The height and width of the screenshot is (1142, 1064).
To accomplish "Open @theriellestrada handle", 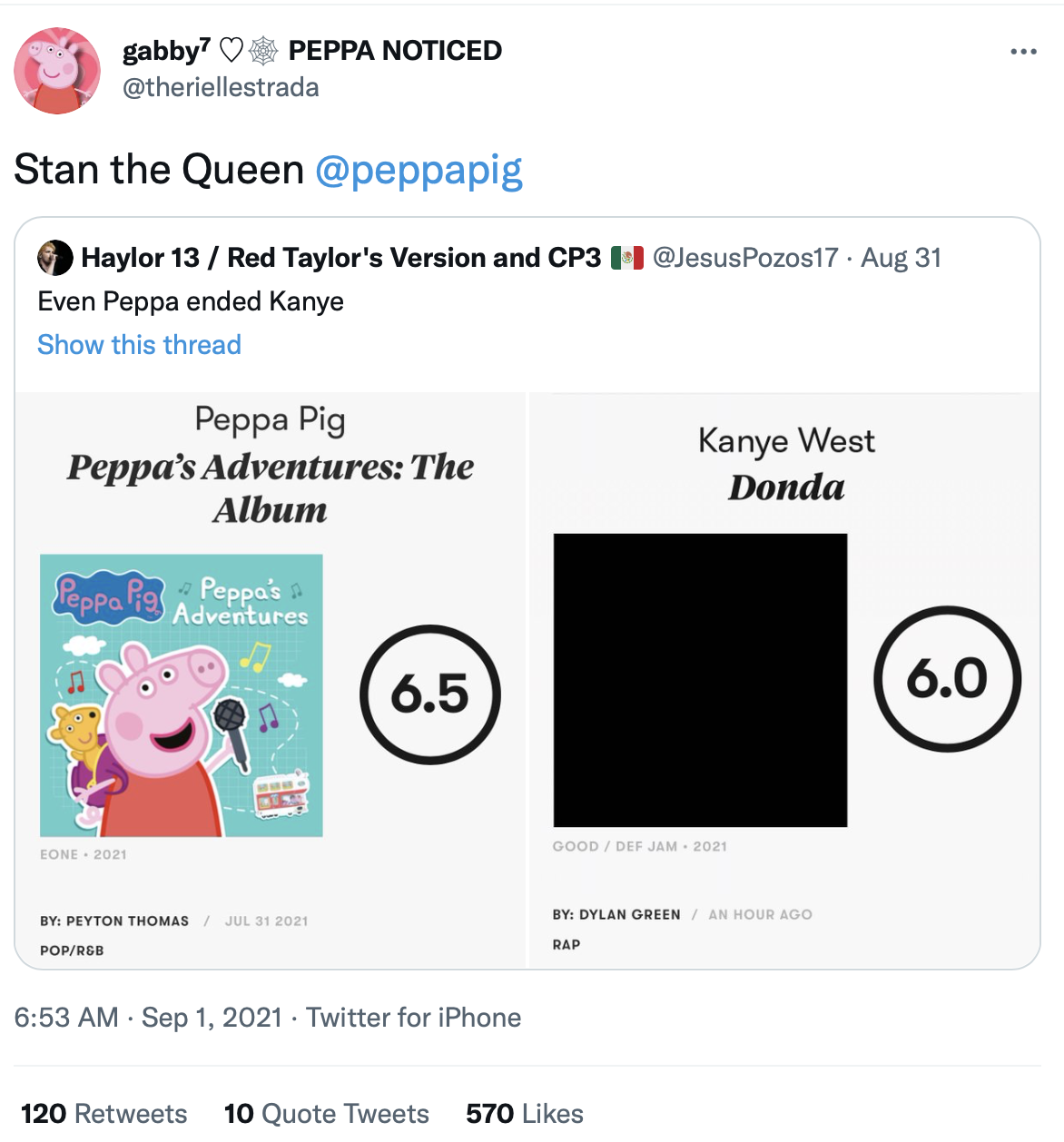I will pyautogui.click(x=221, y=87).
